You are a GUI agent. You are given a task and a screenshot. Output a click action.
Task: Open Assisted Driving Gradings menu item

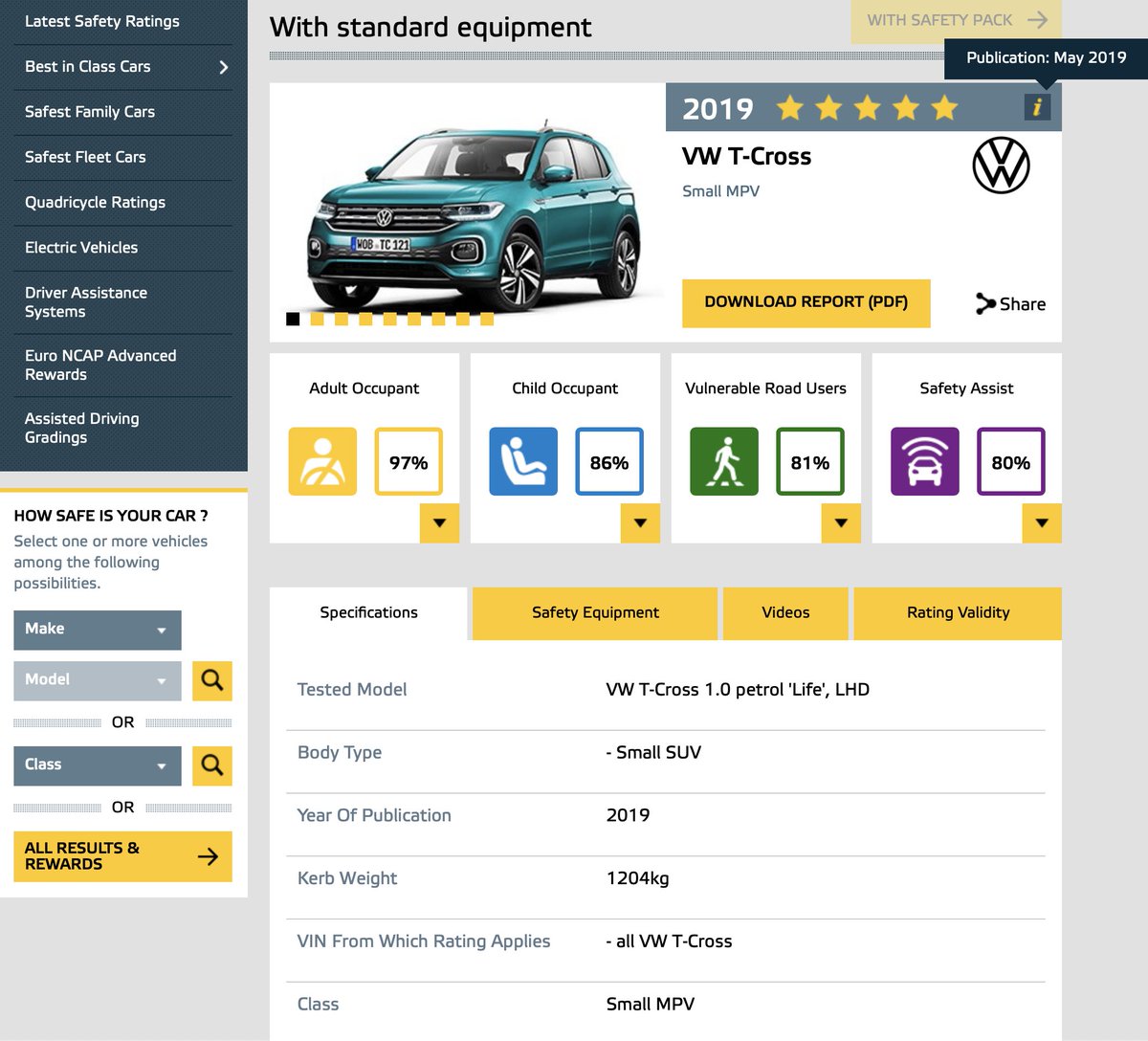(123, 428)
